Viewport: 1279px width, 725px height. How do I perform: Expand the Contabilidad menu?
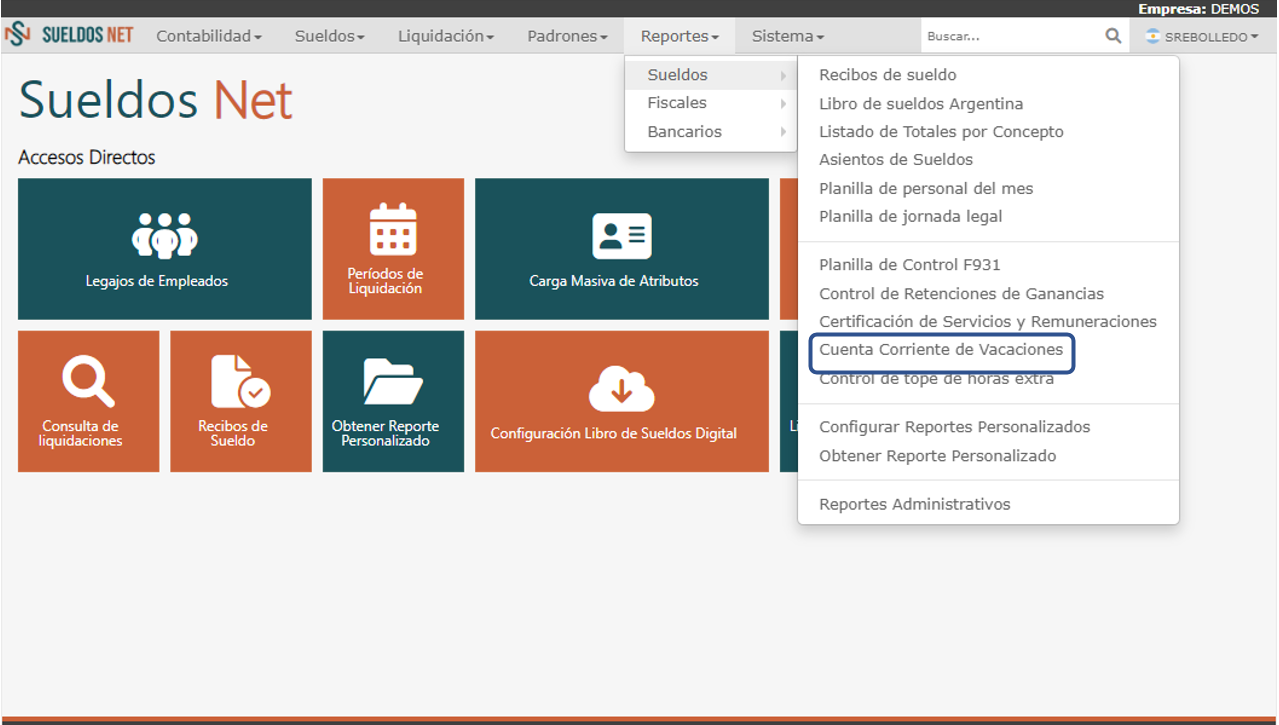209,36
